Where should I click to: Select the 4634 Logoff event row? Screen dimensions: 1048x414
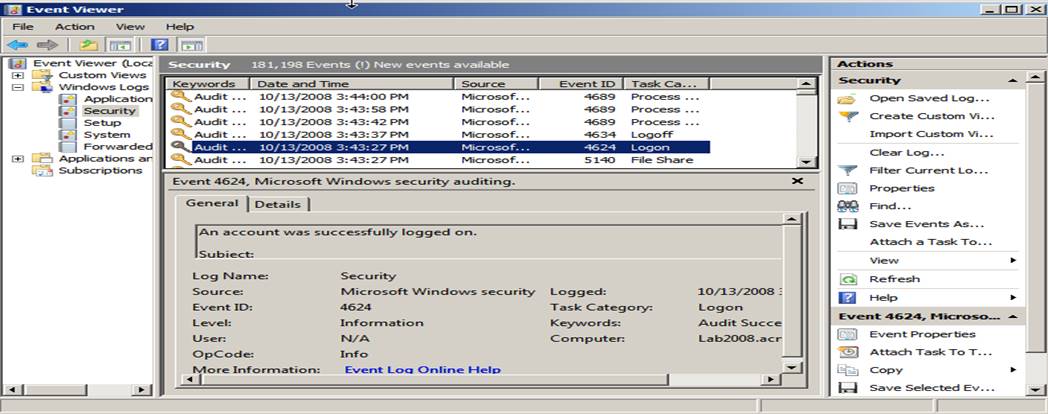pos(440,133)
